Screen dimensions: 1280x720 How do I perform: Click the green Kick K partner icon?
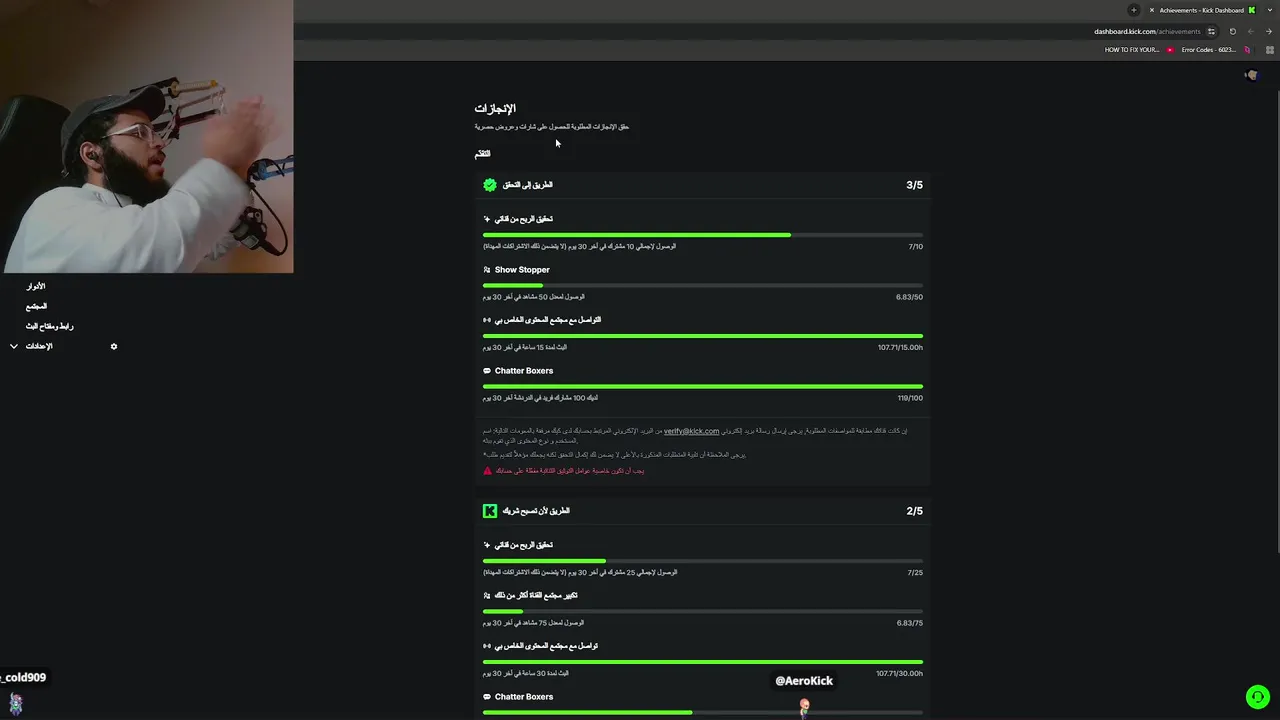[x=490, y=511]
